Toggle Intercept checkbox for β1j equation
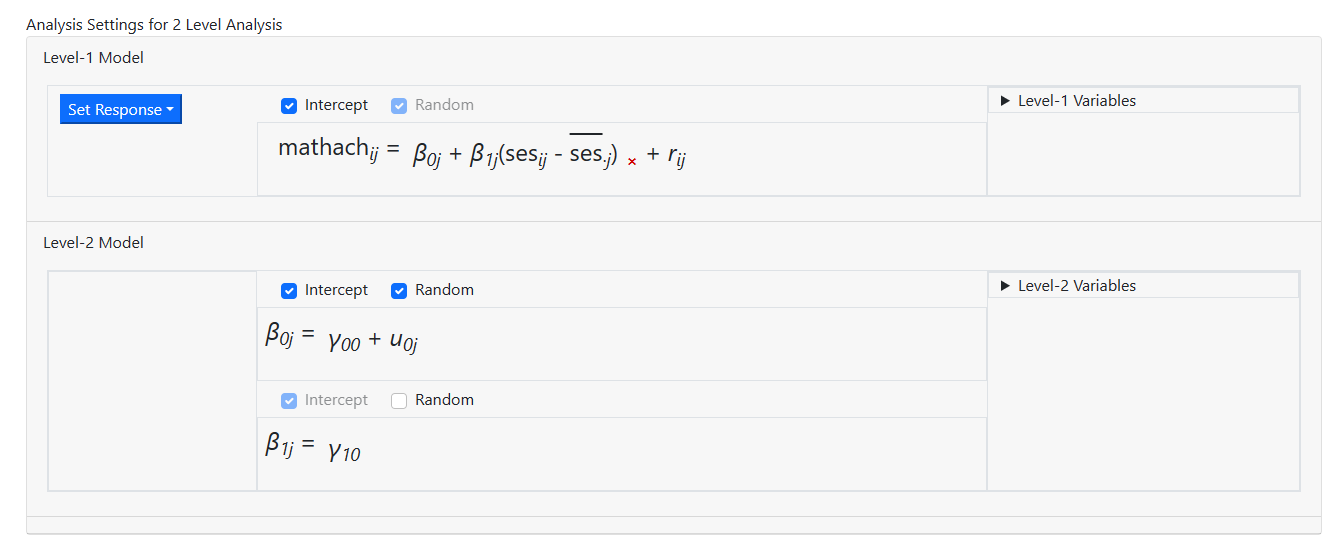This screenshot has width=1343, height=549. (289, 400)
